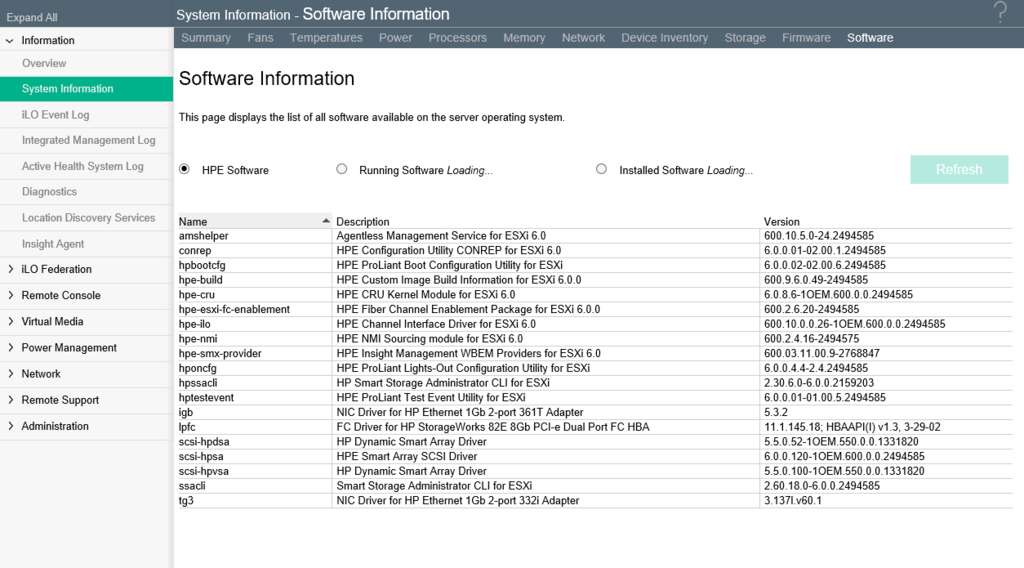The width and height of the screenshot is (1024, 568).
Task: Open the help question mark icon
Action: pos(1000,12)
